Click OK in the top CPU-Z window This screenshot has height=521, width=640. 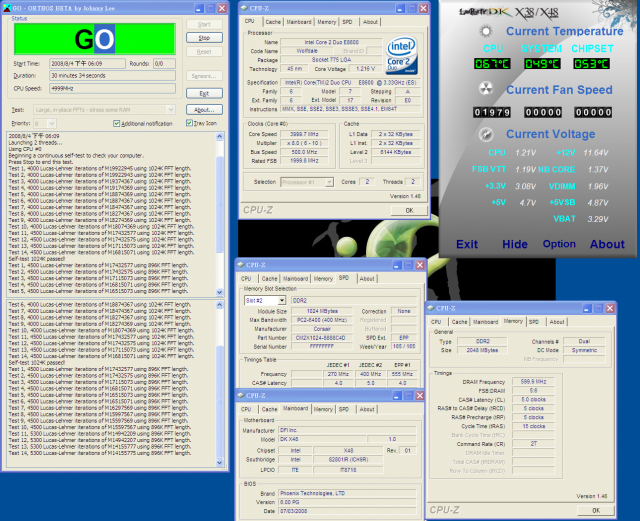(x=409, y=210)
